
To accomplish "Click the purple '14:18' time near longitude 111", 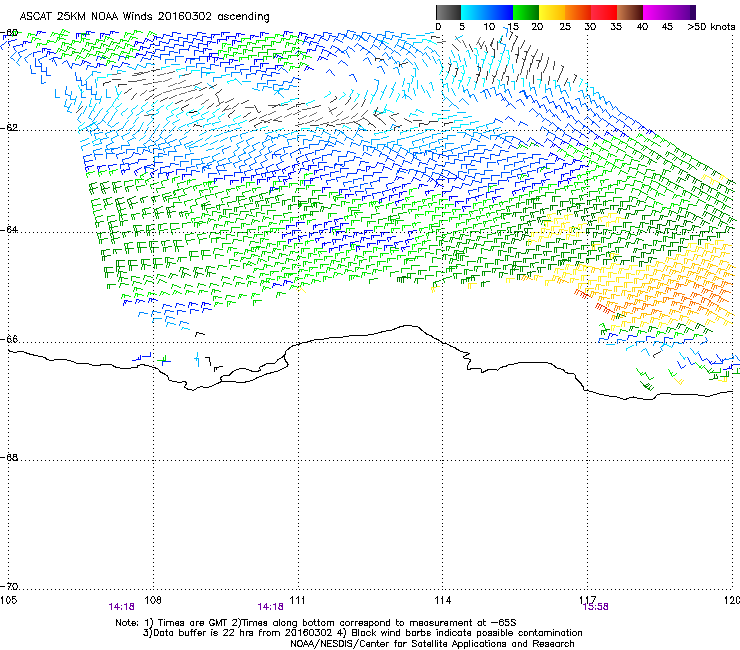I will coord(270,607).
